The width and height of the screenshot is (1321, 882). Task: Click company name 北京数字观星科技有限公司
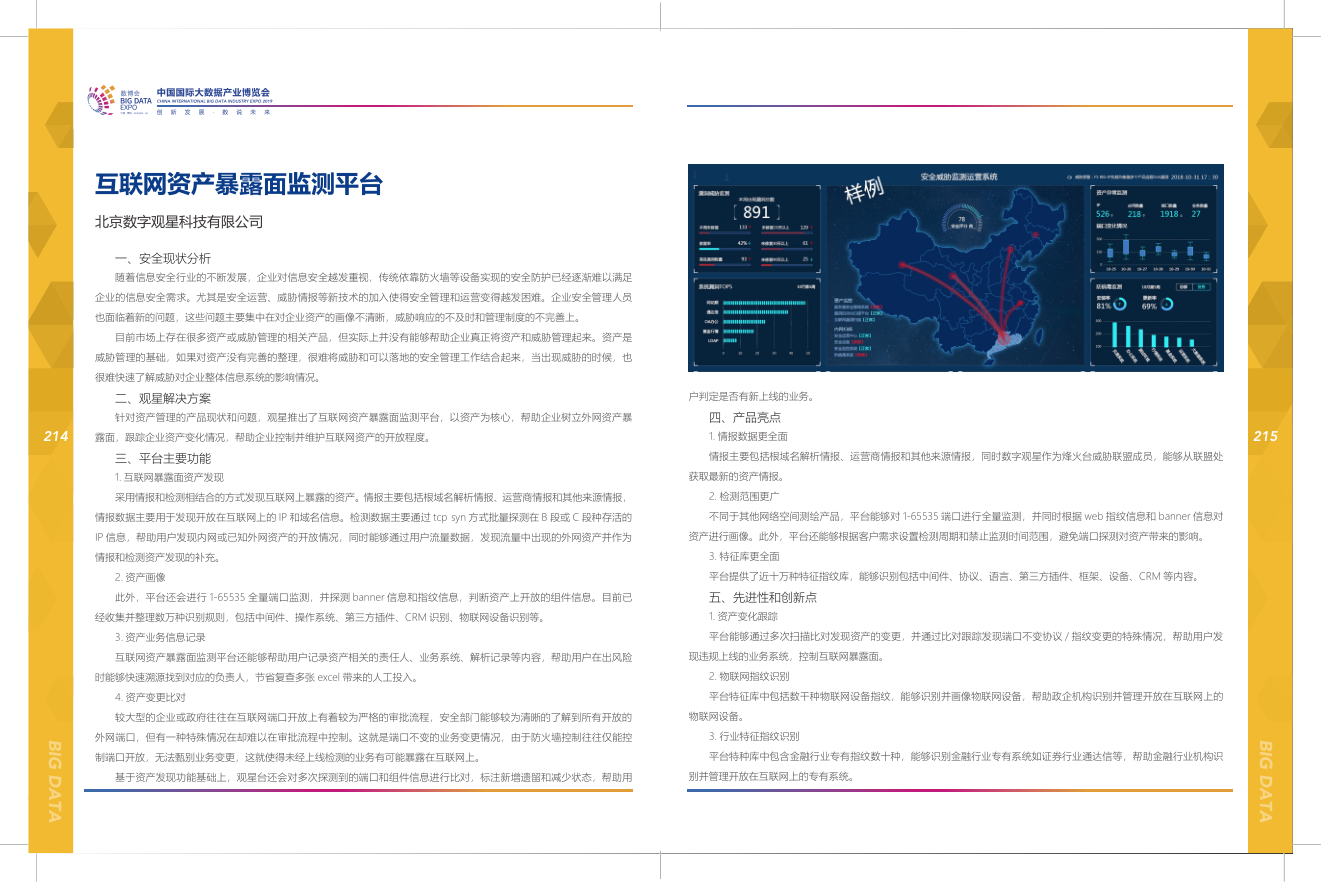coord(179,222)
